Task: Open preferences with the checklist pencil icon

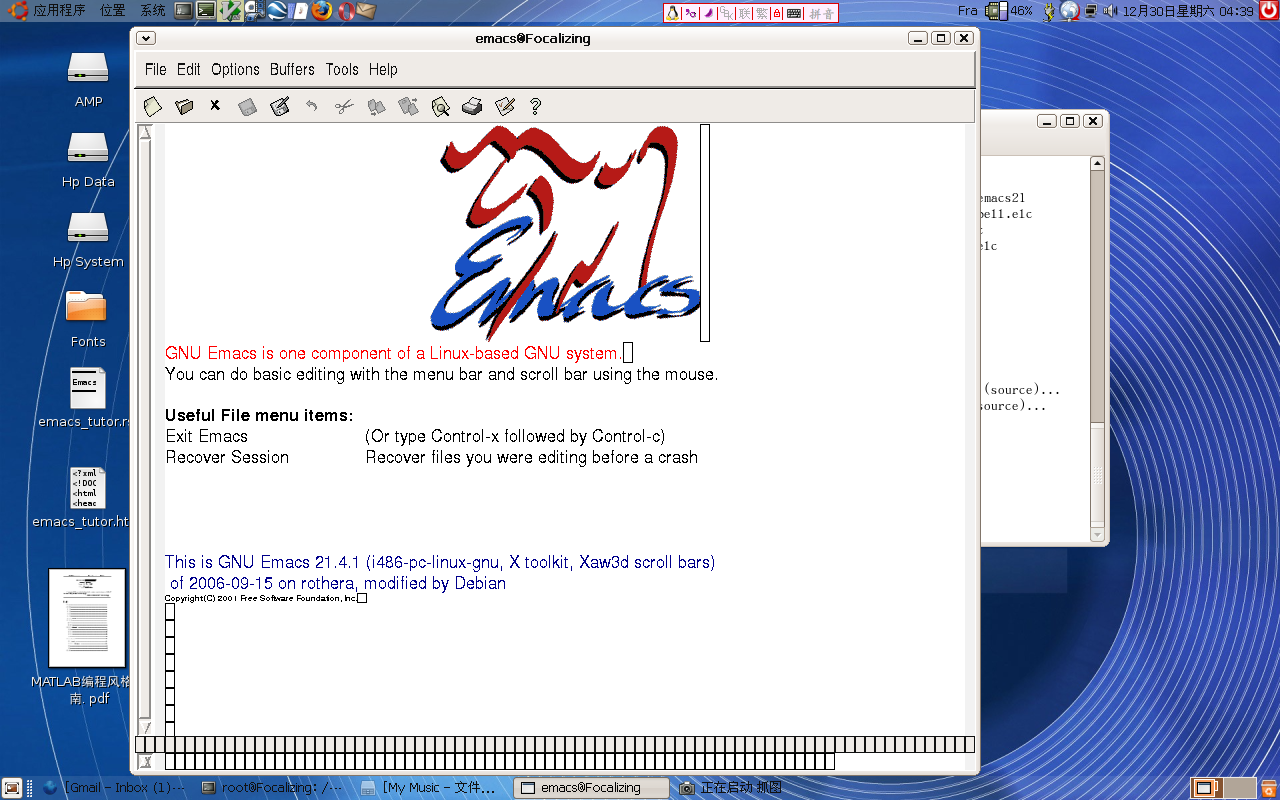Action: click(504, 106)
